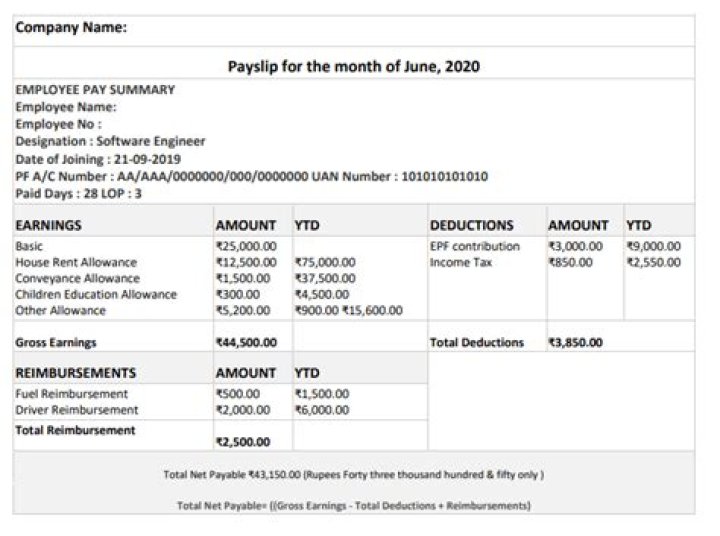Click the Total Net Payable ₹43,150.00 line

point(353,474)
